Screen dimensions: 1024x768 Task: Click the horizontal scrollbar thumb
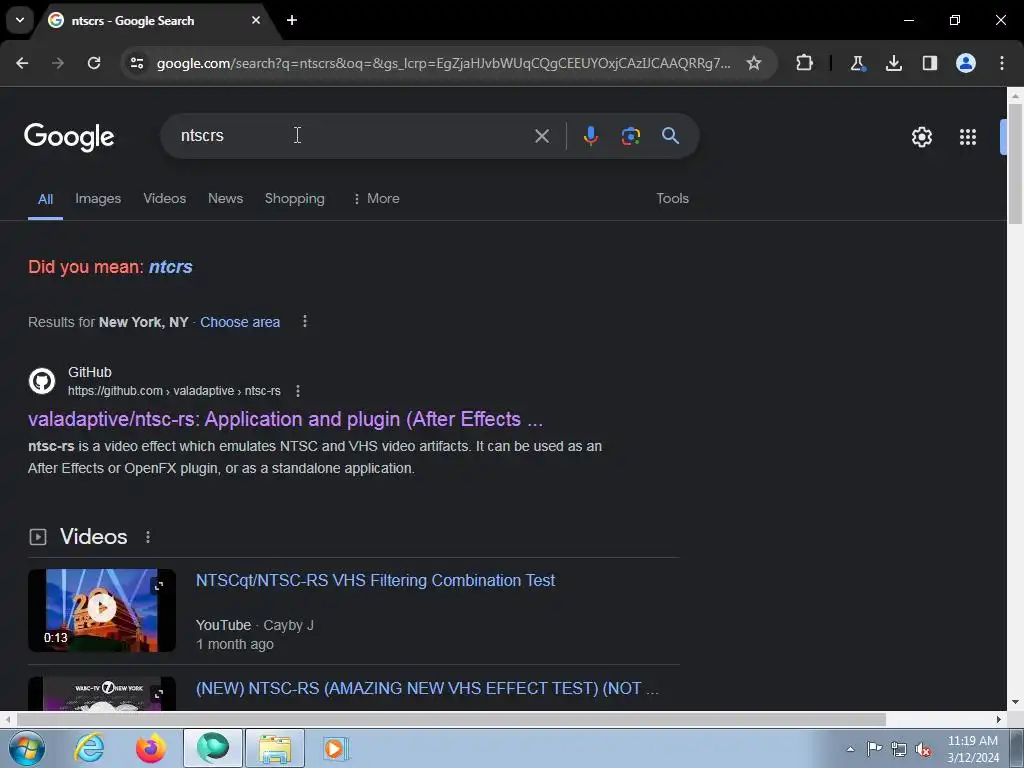point(451,719)
